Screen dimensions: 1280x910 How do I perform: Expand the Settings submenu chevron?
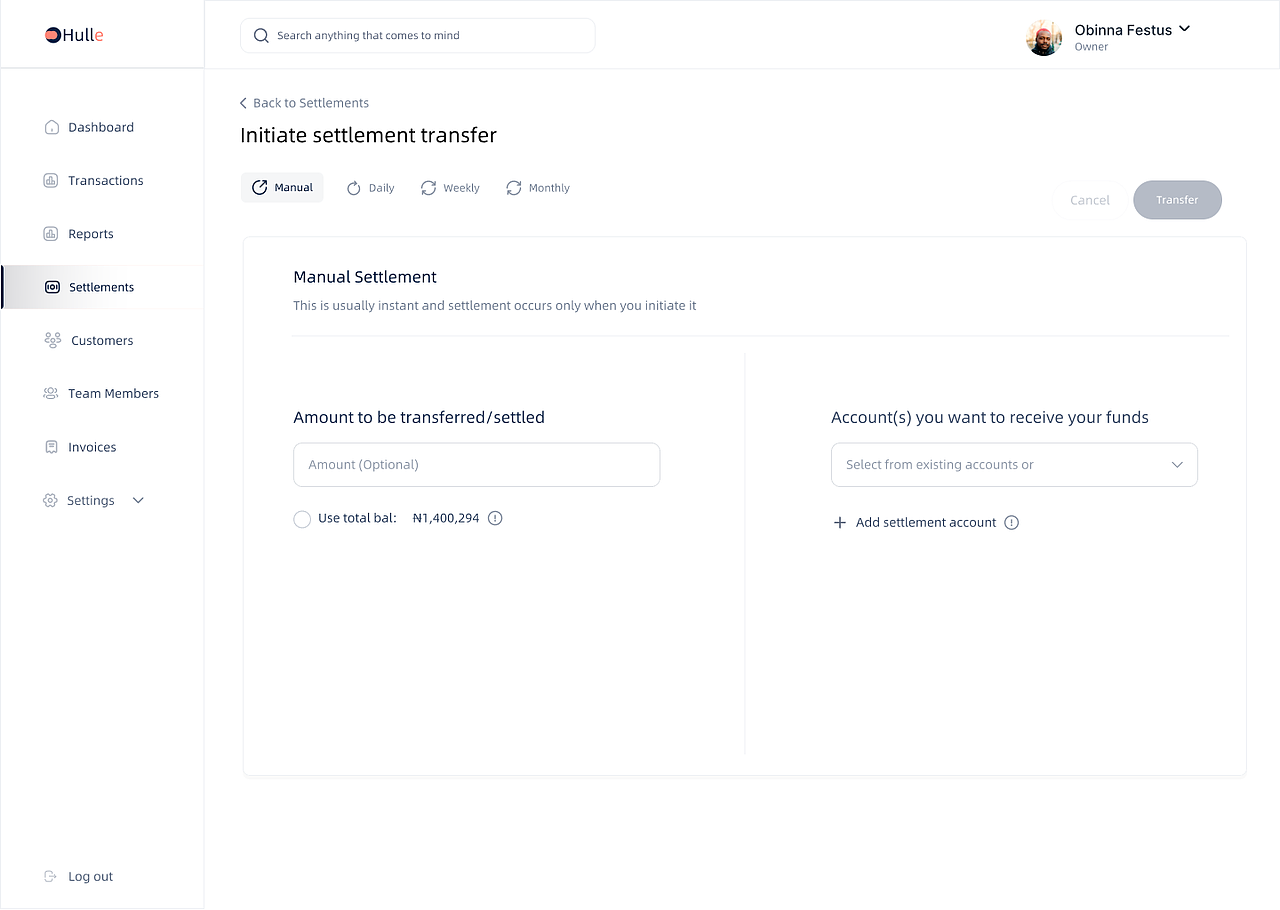(x=138, y=501)
